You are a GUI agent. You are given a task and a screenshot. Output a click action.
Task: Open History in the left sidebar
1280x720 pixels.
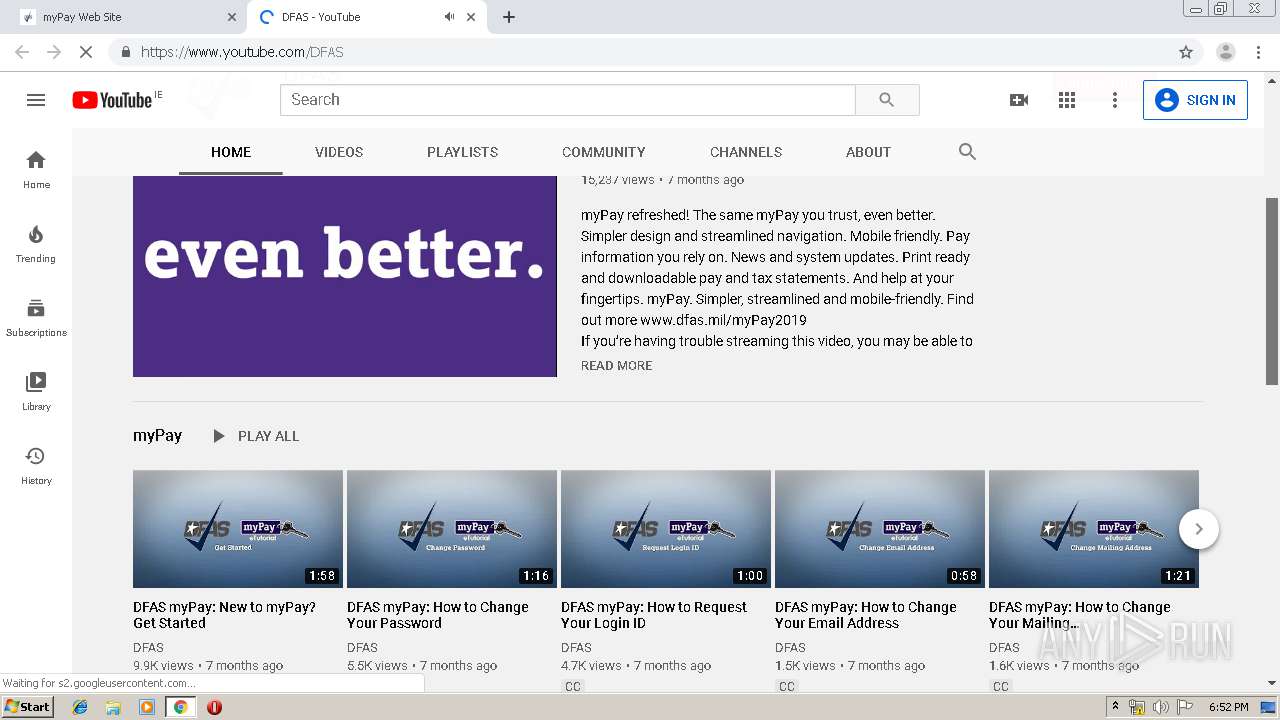click(x=36, y=465)
